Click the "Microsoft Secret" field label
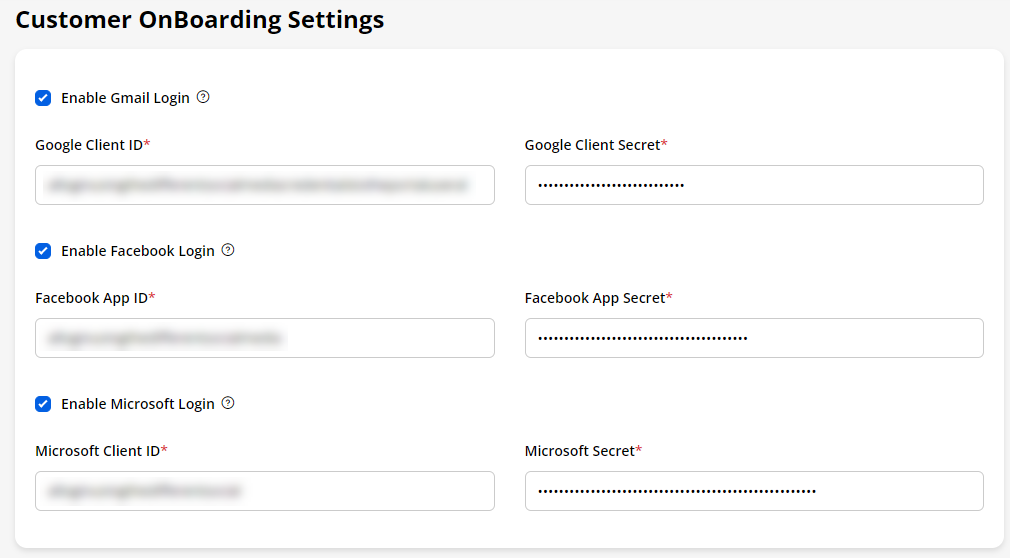Viewport: 1010px width, 558px height. coord(580,451)
